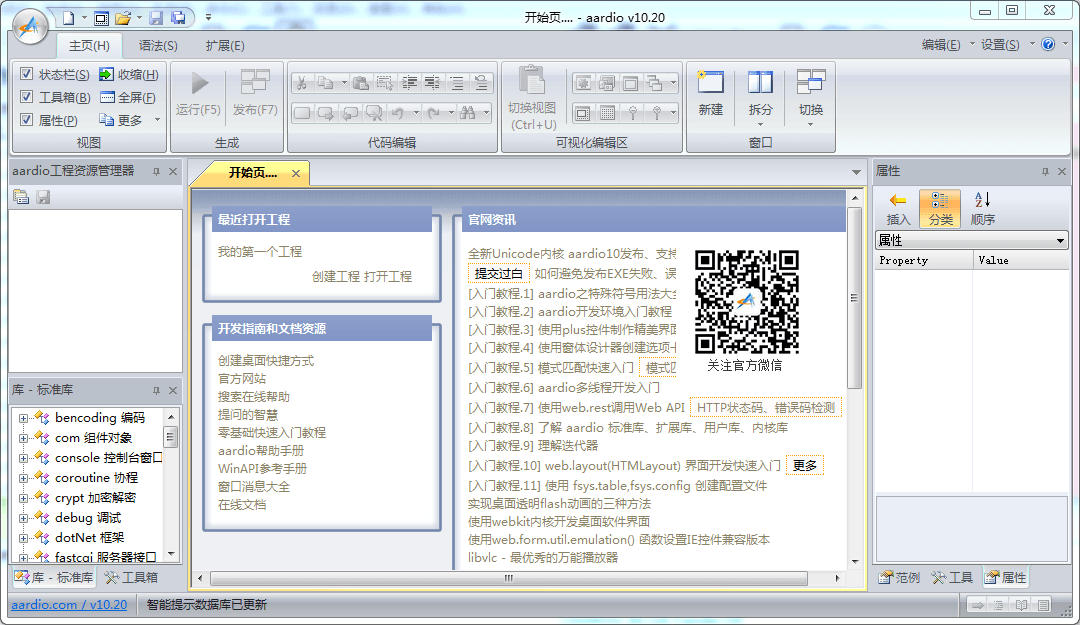Open the aardio.com / v10.20 status bar link
Viewport: 1080px width, 625px height.
pos(69,604)
